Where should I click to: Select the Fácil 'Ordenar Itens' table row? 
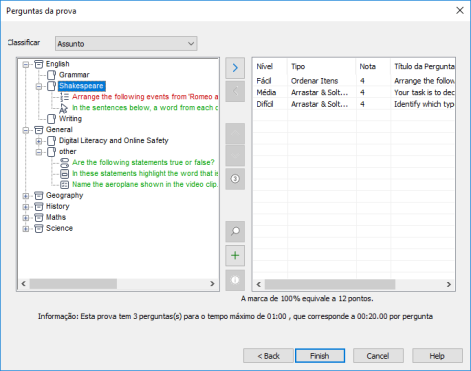(x=354, y=81)
